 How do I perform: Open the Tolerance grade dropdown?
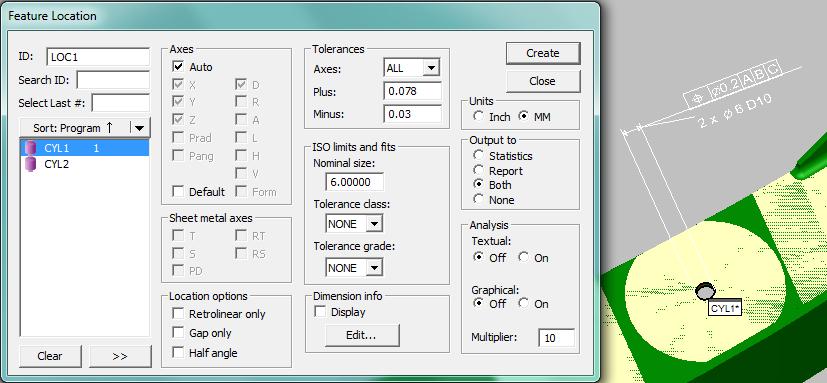tap(373, 267)
